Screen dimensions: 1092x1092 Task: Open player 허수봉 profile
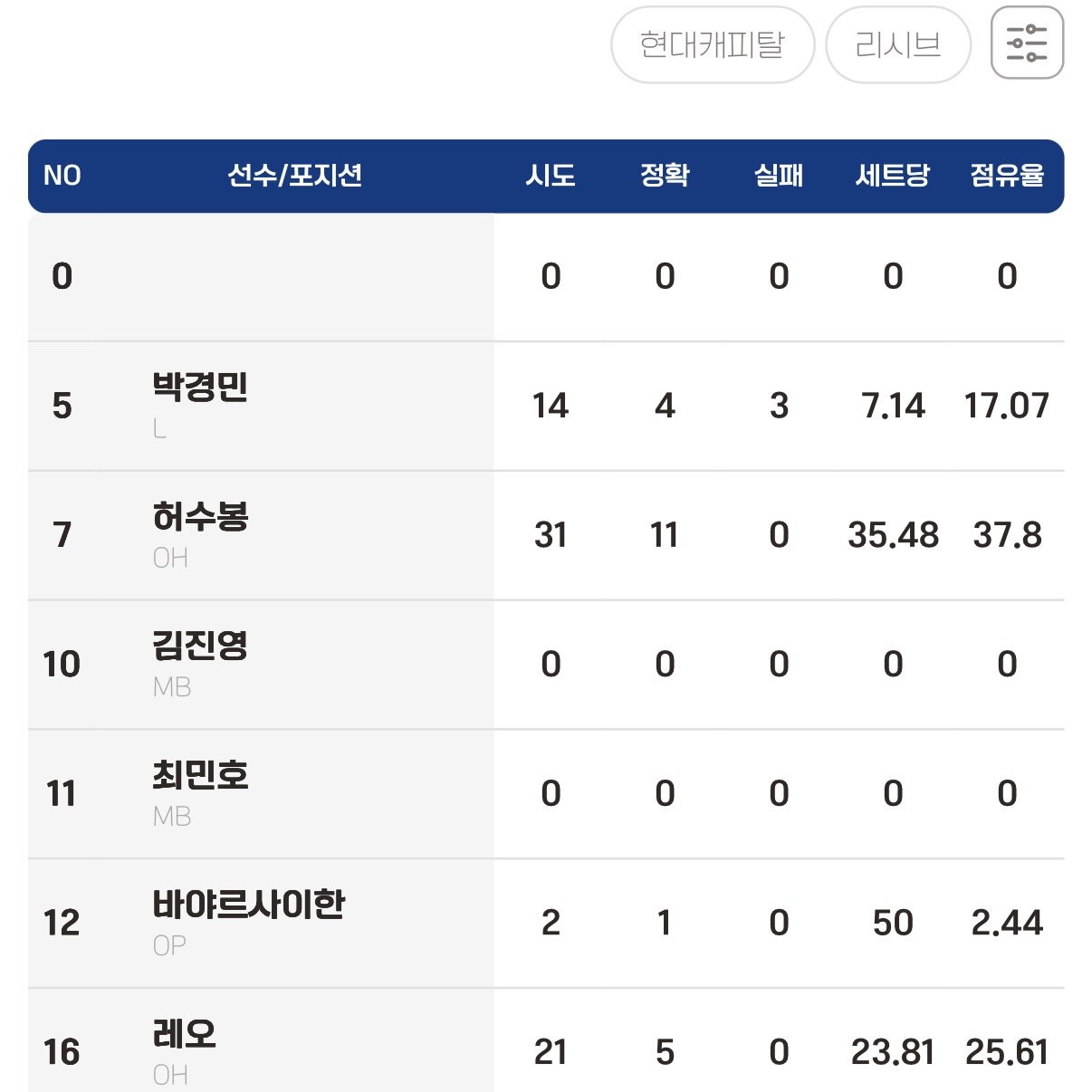click(x=200, y=516)
